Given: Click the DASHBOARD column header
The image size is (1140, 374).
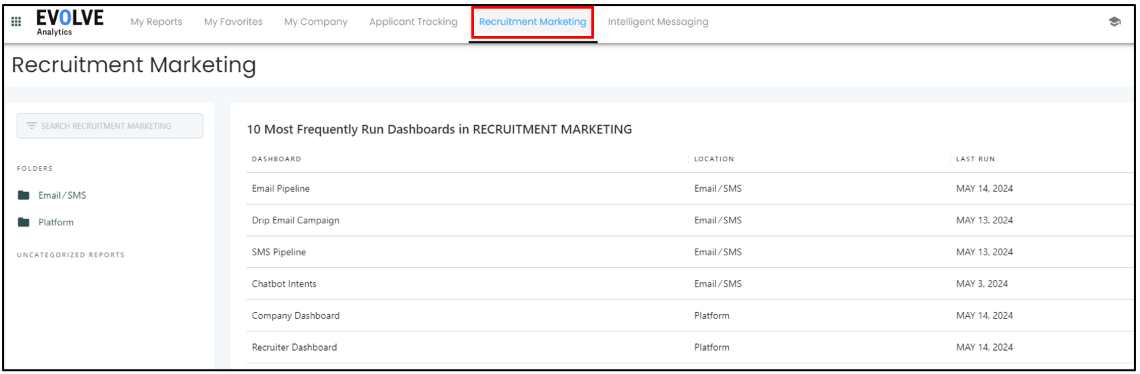Looking at the screenshot, I should point(276,159).
